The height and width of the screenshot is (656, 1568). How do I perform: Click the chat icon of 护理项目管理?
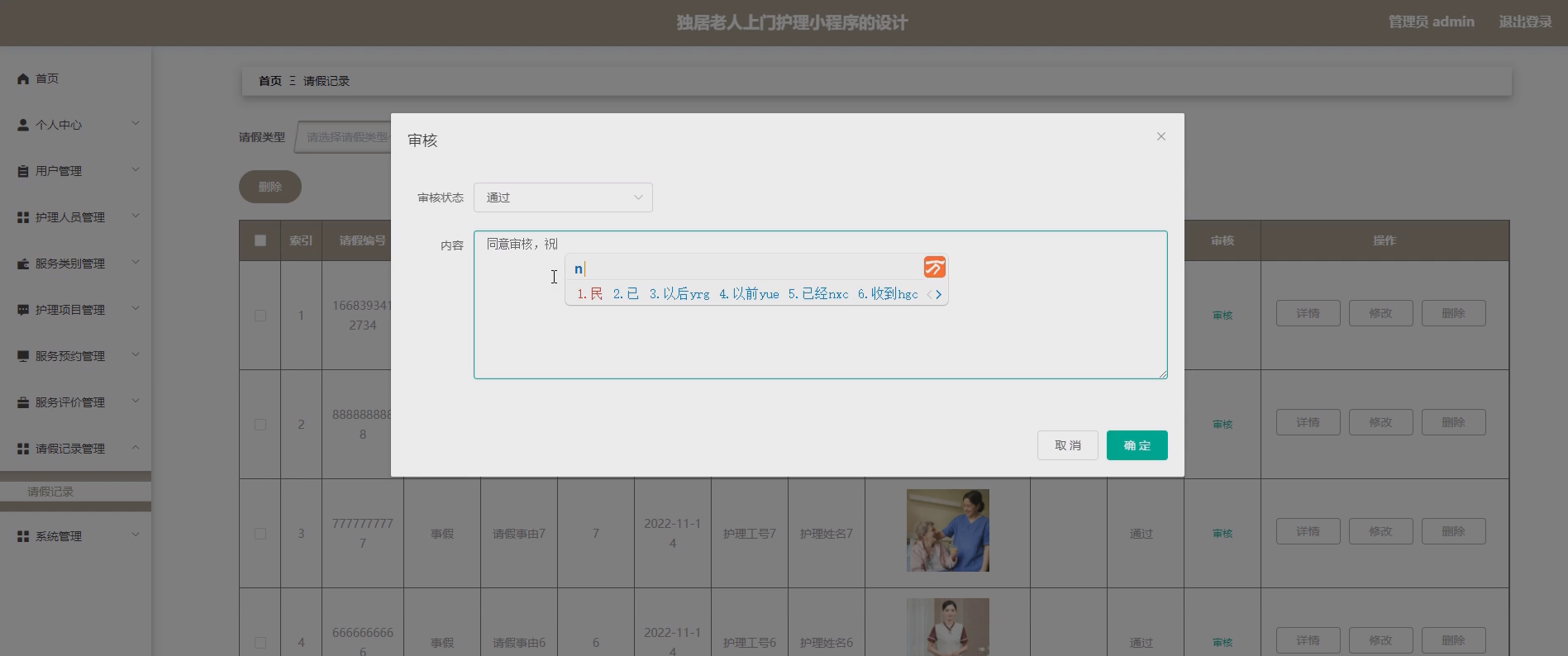pyautogui.click(x=23, y=310)
